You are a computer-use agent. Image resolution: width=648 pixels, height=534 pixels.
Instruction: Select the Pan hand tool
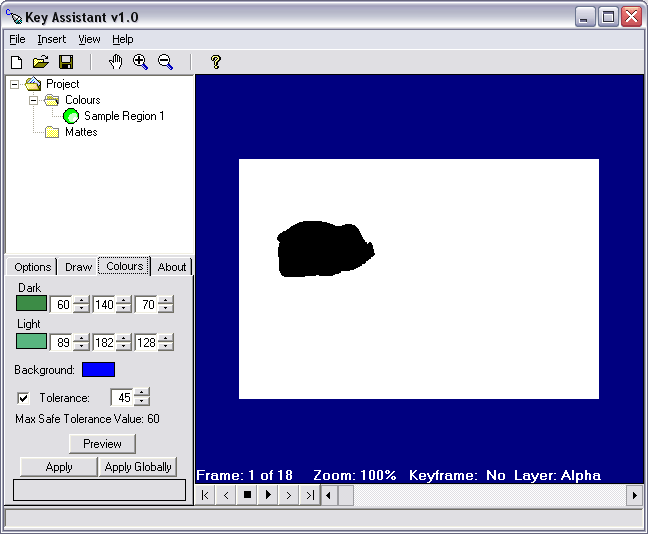[116, 62]
